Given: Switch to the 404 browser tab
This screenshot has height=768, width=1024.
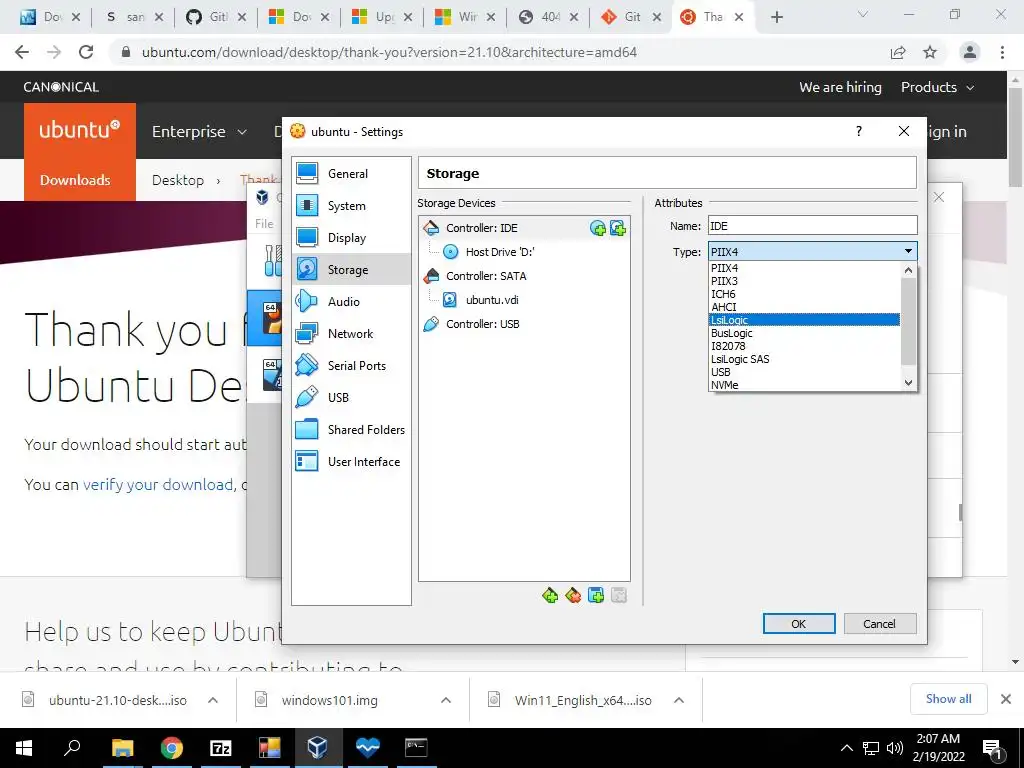Looking at the screenshot, I should (x=548, y=17).
